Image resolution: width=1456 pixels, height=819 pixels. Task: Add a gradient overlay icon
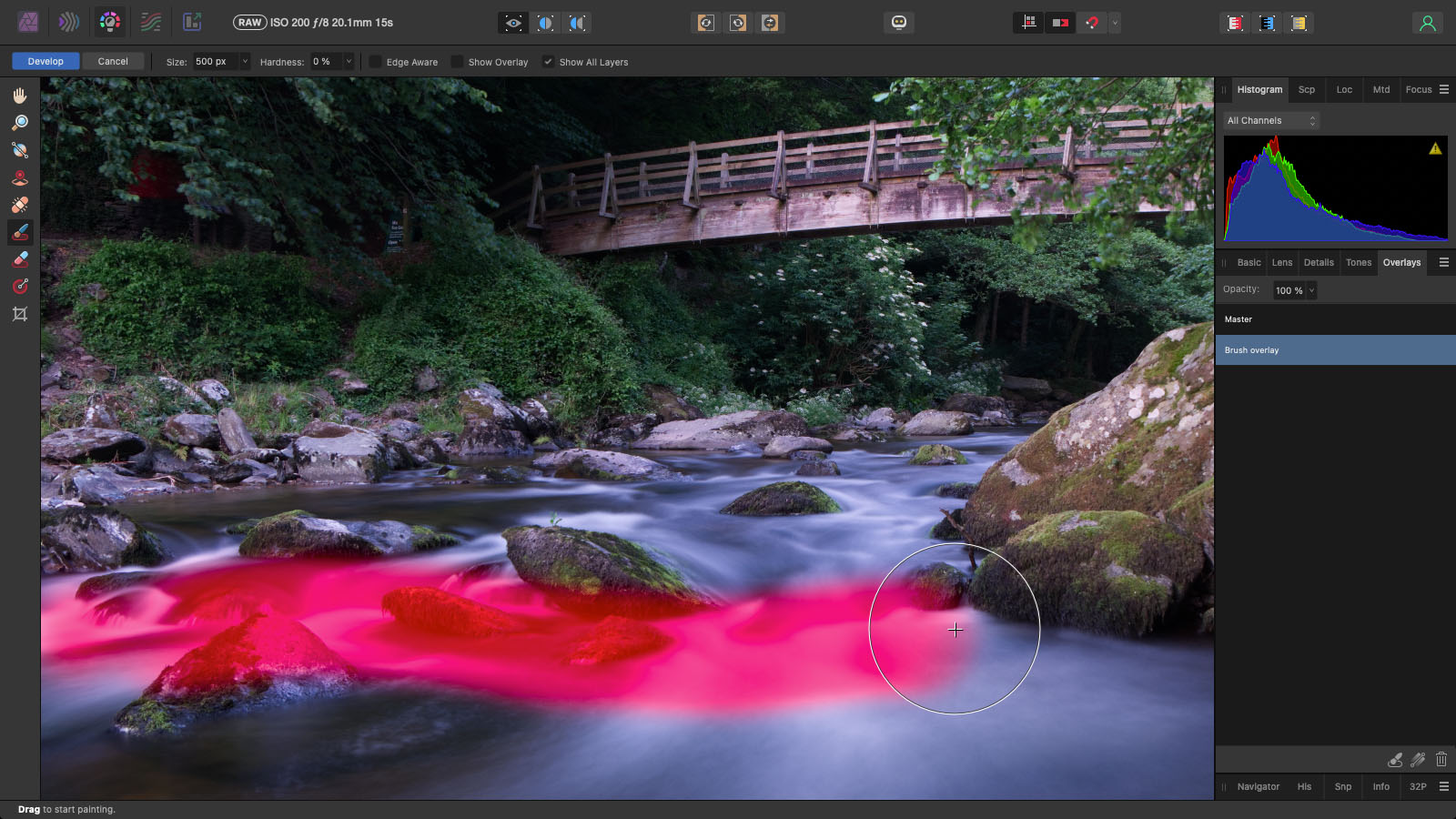pyautogui.click(x=1418, y=759)
